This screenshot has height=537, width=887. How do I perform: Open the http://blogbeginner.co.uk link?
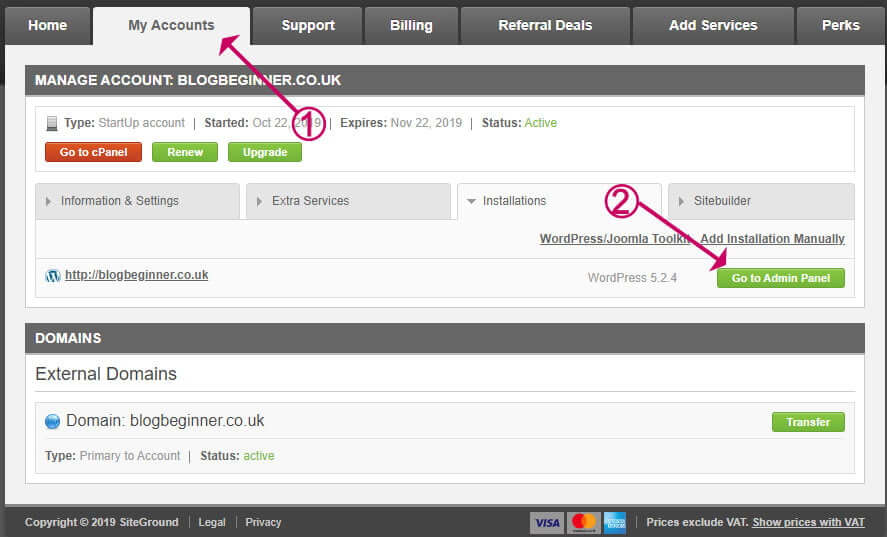pos(136,275)
